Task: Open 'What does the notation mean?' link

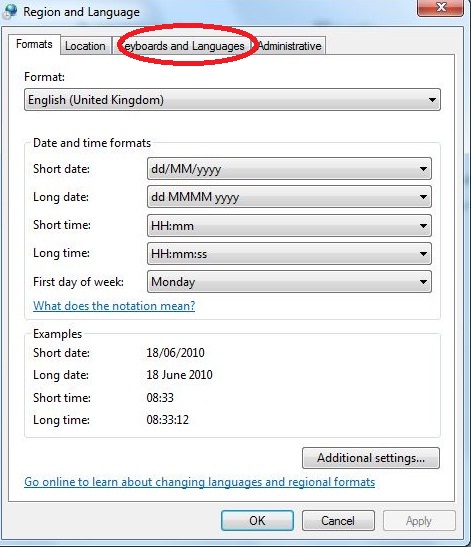Action: (x=114, y=306)
